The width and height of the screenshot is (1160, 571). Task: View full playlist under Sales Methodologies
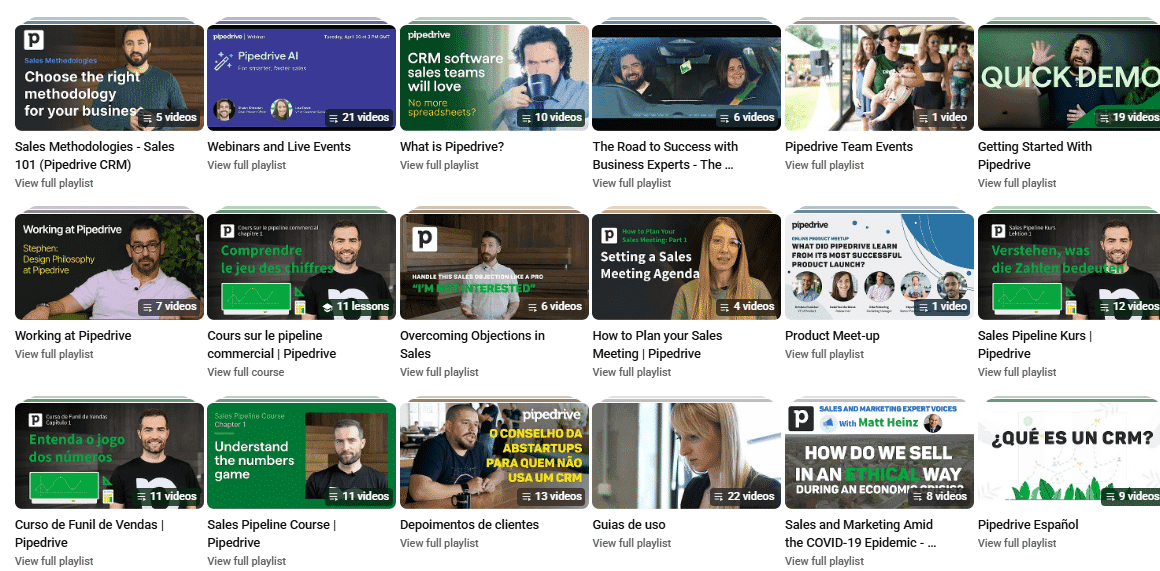pos(54,183)
